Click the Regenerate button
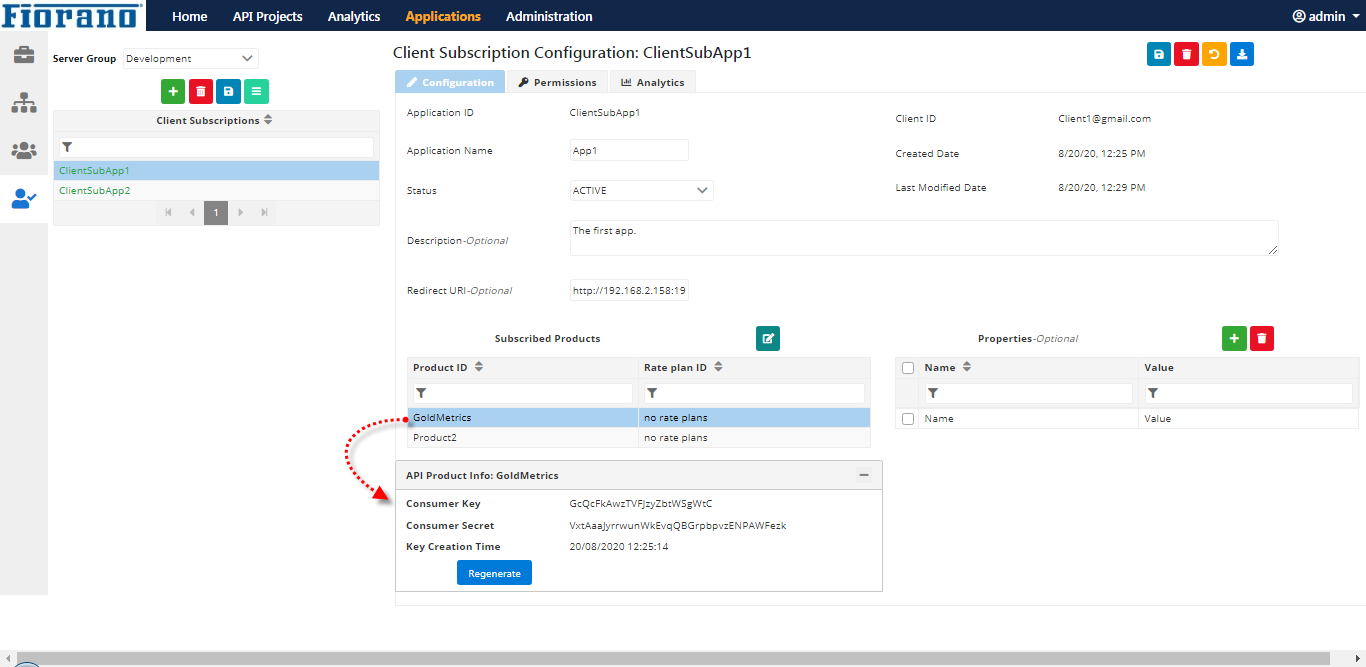The height and width of the screenshot is (667, 1366). [494, 573]
